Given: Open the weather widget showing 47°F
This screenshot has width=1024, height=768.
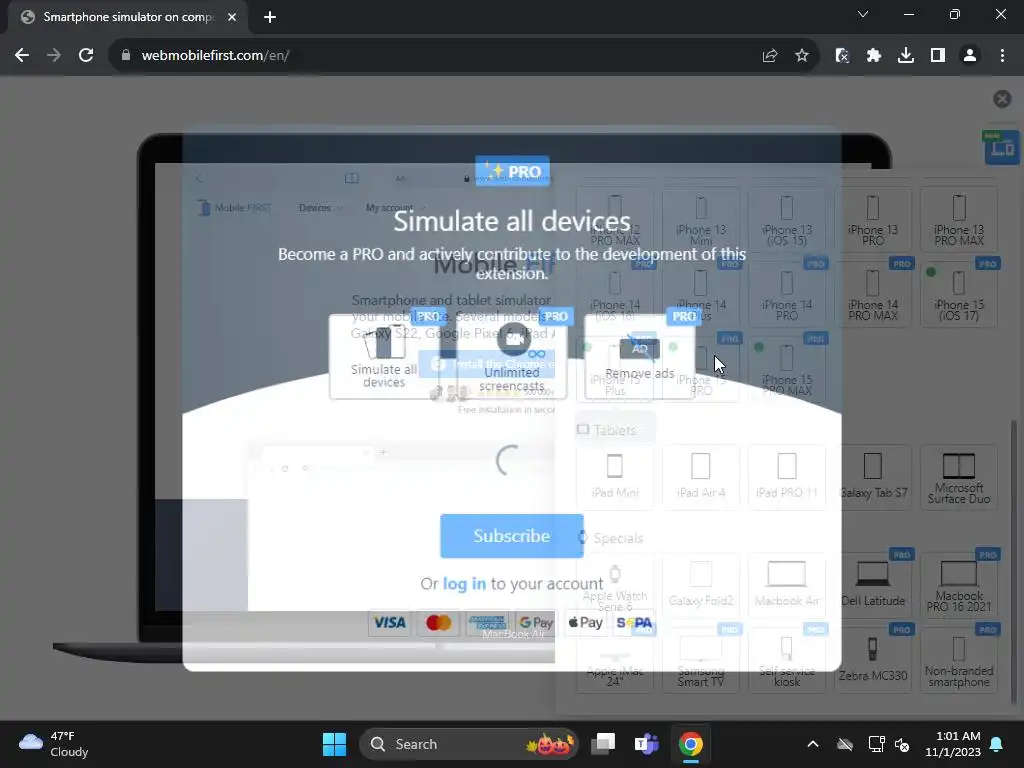Looking at the screenshot, I should pos(54,744).
